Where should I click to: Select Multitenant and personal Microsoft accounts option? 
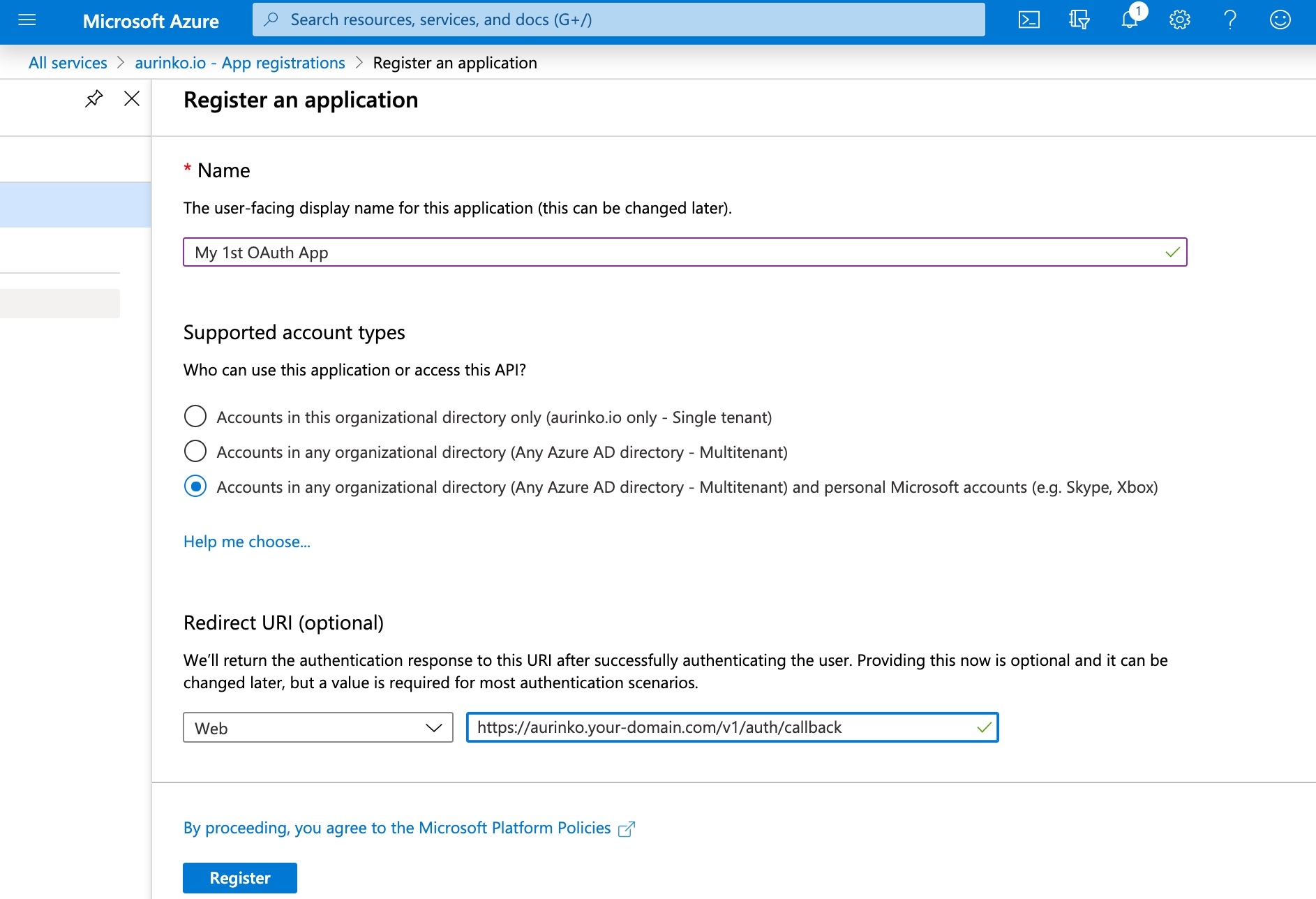pos(195,486)
